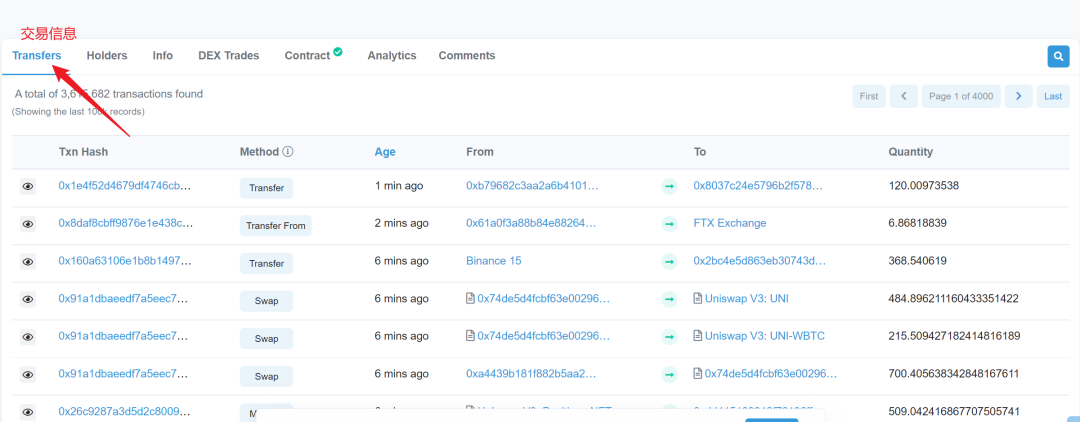This screenshot has width=1080, height=422.
Task: Click Transfer badge in the Binance 15 row
Action: pyautogui.click(x=267, y=264)
